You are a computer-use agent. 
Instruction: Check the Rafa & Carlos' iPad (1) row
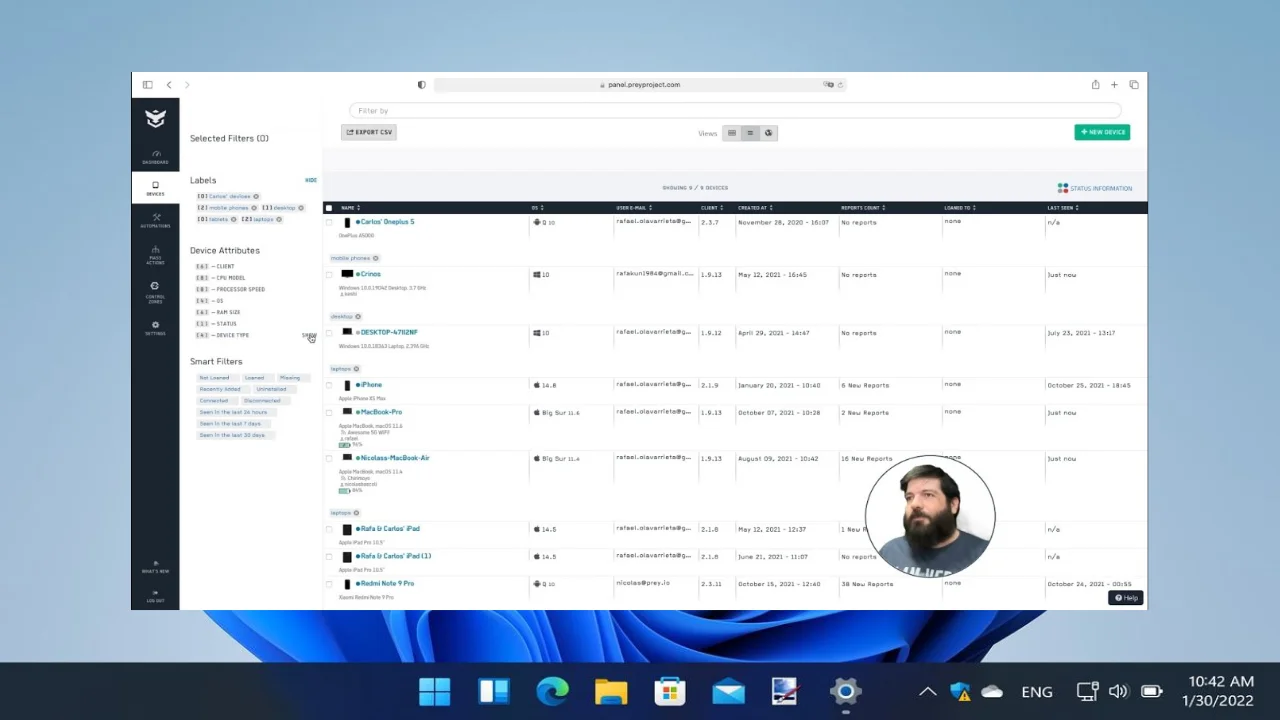[329, 556]
